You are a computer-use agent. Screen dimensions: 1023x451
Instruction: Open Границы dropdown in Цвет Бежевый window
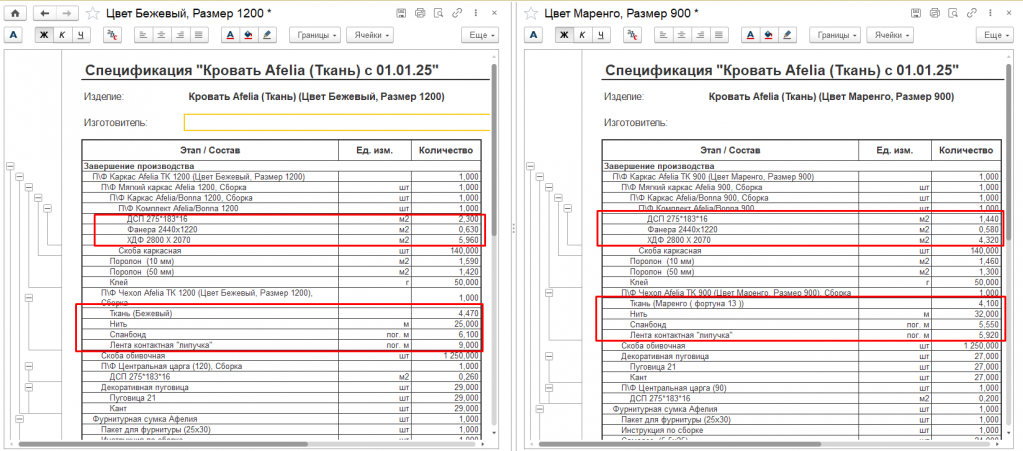coord(316,35)
